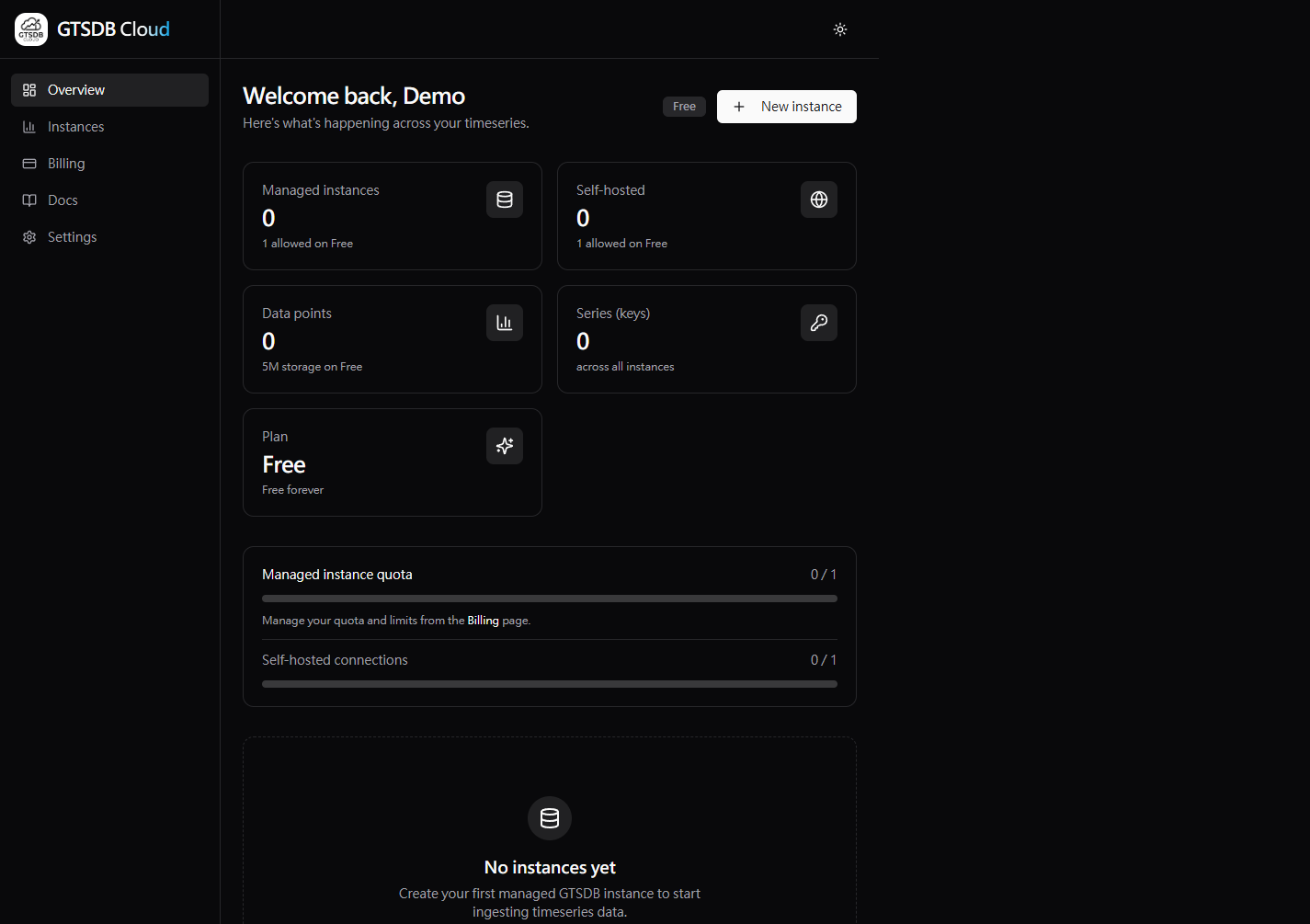This screenshot has height=924, width=1310.
Task: Click the Settings gear icon
Action: click(29, 237)
